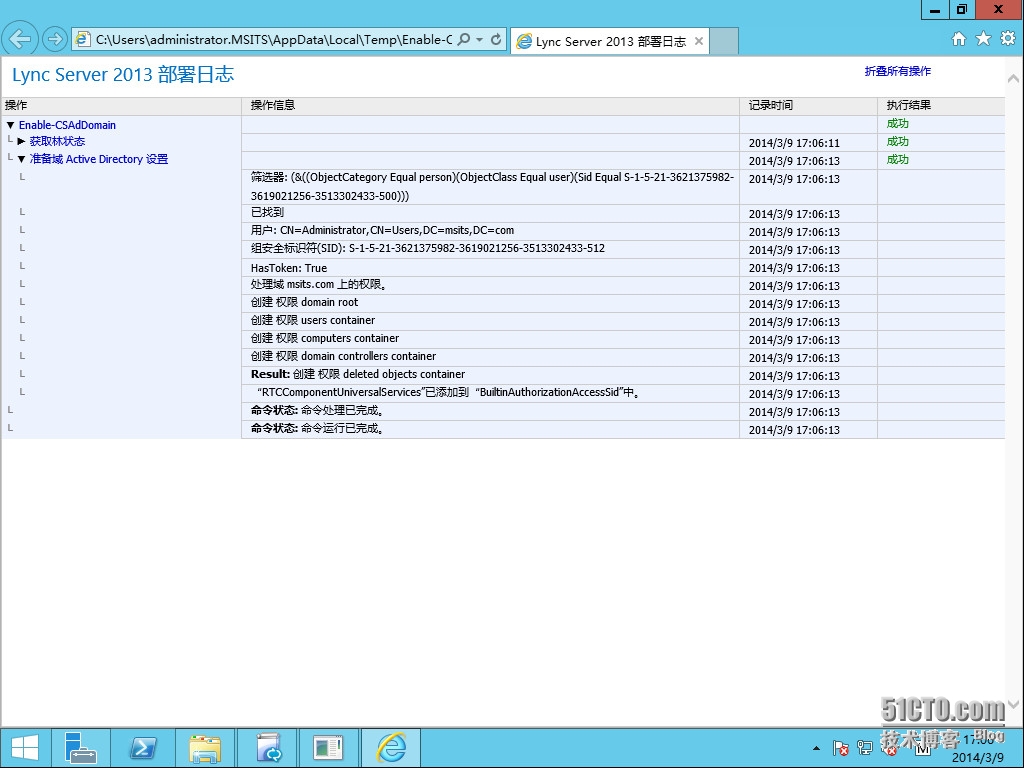Open the panel-window taskbar application
Screen dimensions: 1024x768
pyautogui.click(x=328, y=748)
